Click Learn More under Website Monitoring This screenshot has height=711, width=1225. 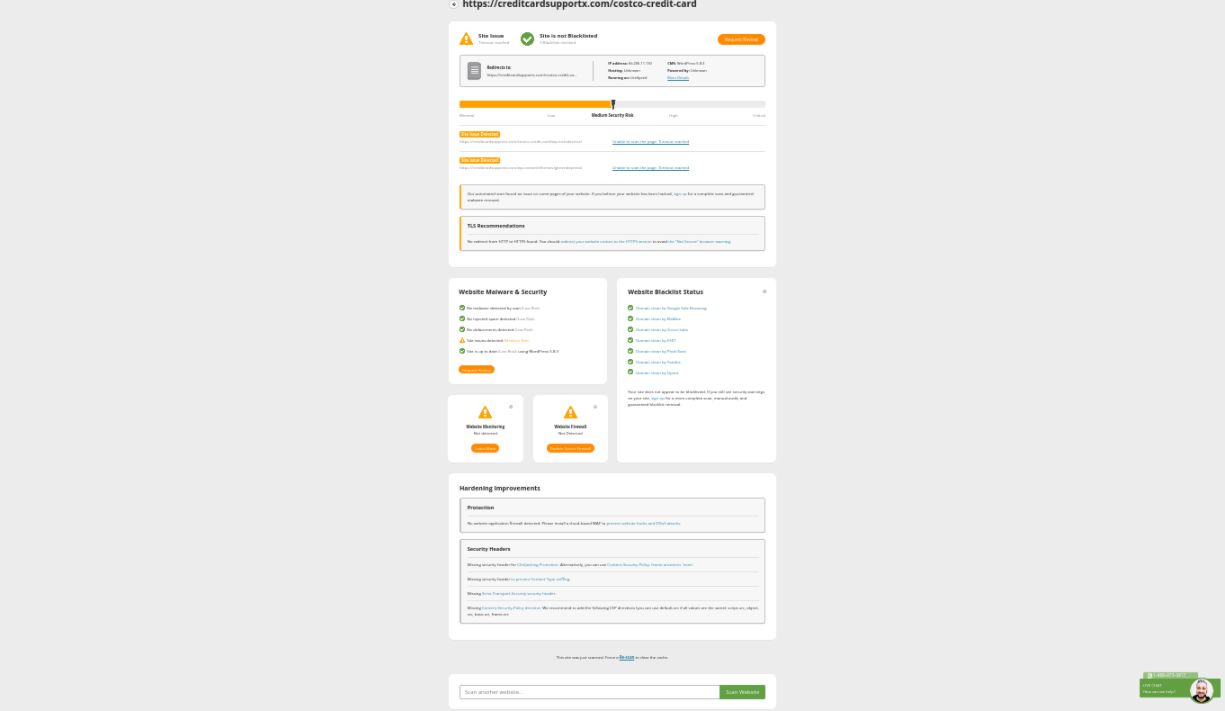click(x=485, y=448)
